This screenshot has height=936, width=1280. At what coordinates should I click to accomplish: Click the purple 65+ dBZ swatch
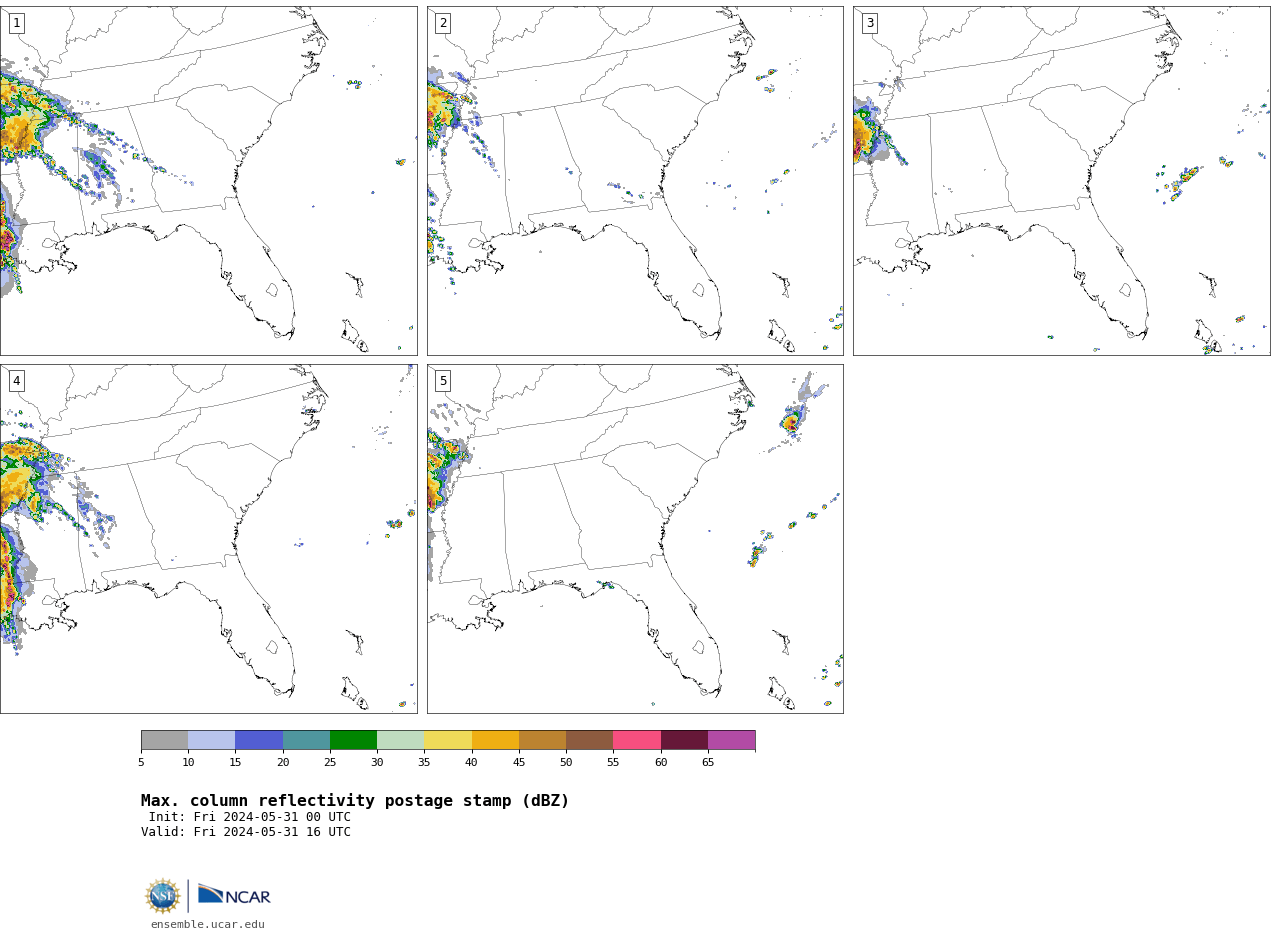(x=731, y=740)
